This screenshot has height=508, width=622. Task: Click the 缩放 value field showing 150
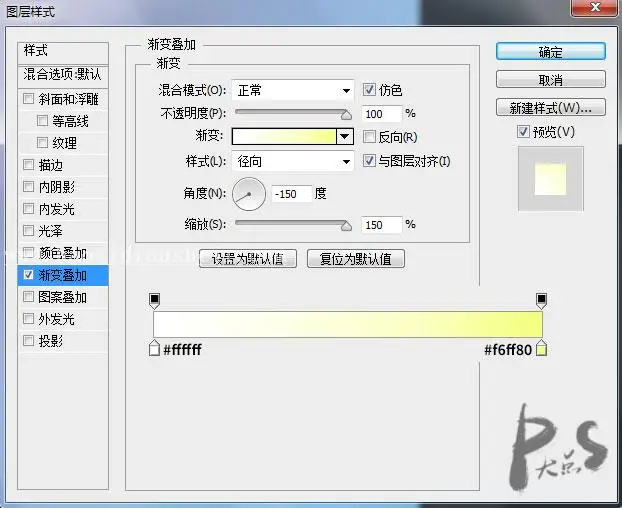[x=381, y=225]
